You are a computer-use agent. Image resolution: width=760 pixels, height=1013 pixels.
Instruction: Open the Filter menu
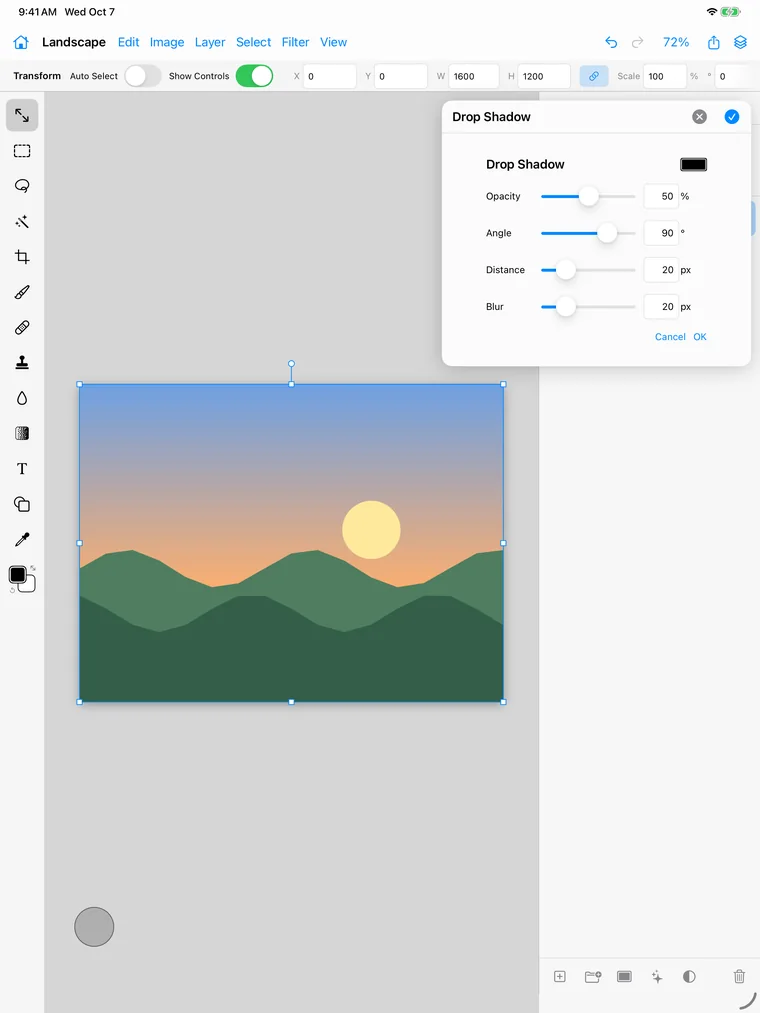(x=295, y=42)
